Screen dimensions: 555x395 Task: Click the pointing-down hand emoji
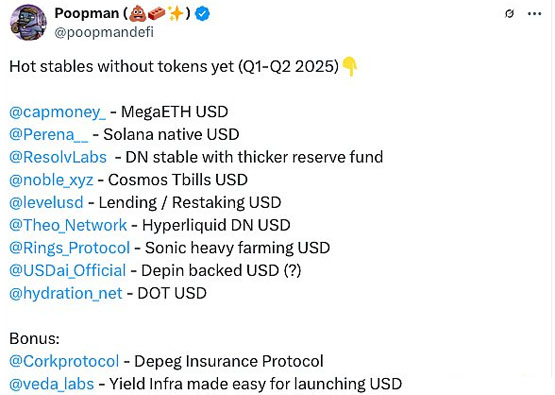click(350, 66)
